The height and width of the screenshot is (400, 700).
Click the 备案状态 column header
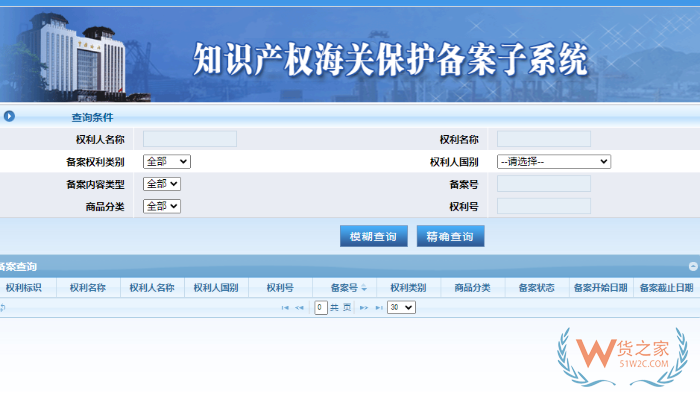point(537,288)
